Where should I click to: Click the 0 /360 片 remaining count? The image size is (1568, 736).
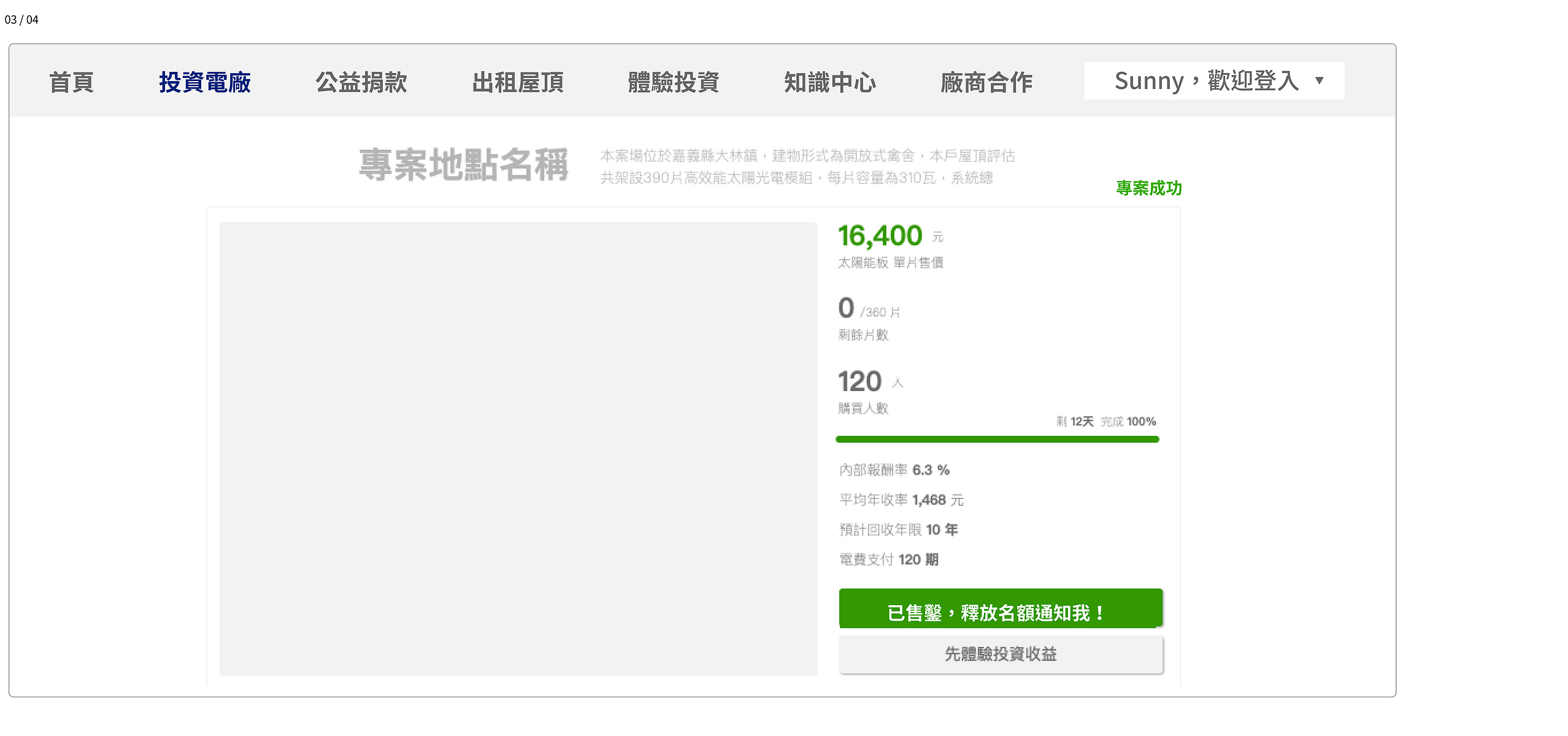pyautogui.click(x=869, y=308)
